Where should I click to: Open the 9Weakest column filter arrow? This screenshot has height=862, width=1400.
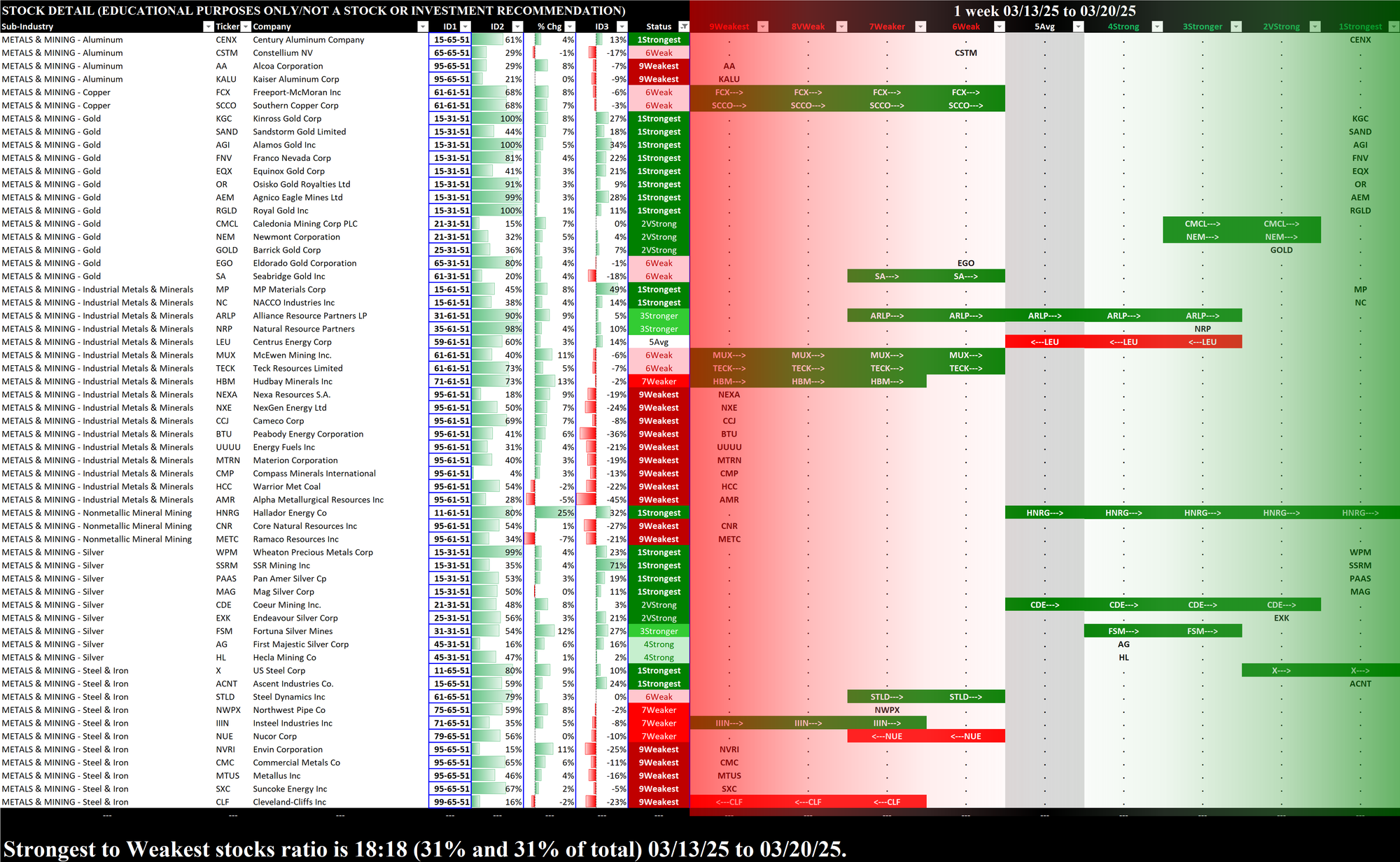(763, 27)
